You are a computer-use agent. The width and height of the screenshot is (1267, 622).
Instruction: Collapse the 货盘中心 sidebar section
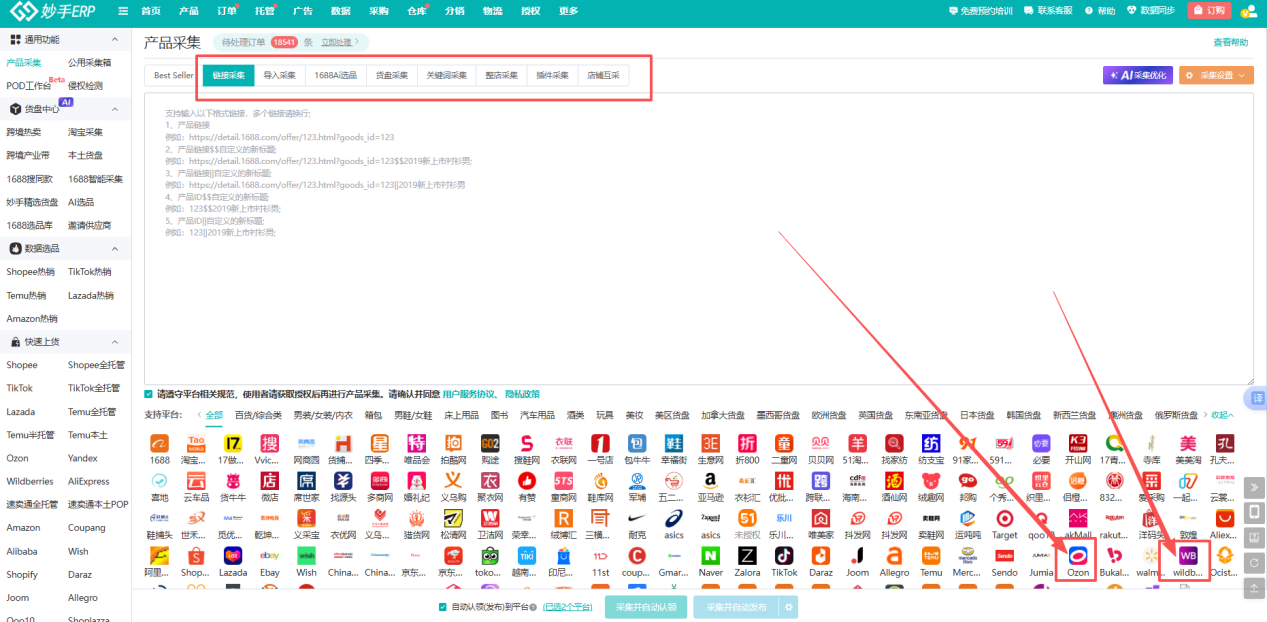point(115,108)
